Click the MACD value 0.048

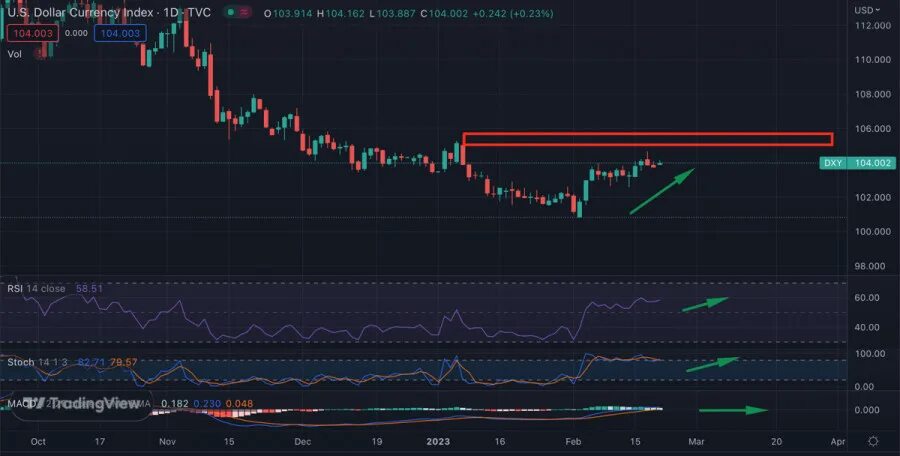point(239,404)
